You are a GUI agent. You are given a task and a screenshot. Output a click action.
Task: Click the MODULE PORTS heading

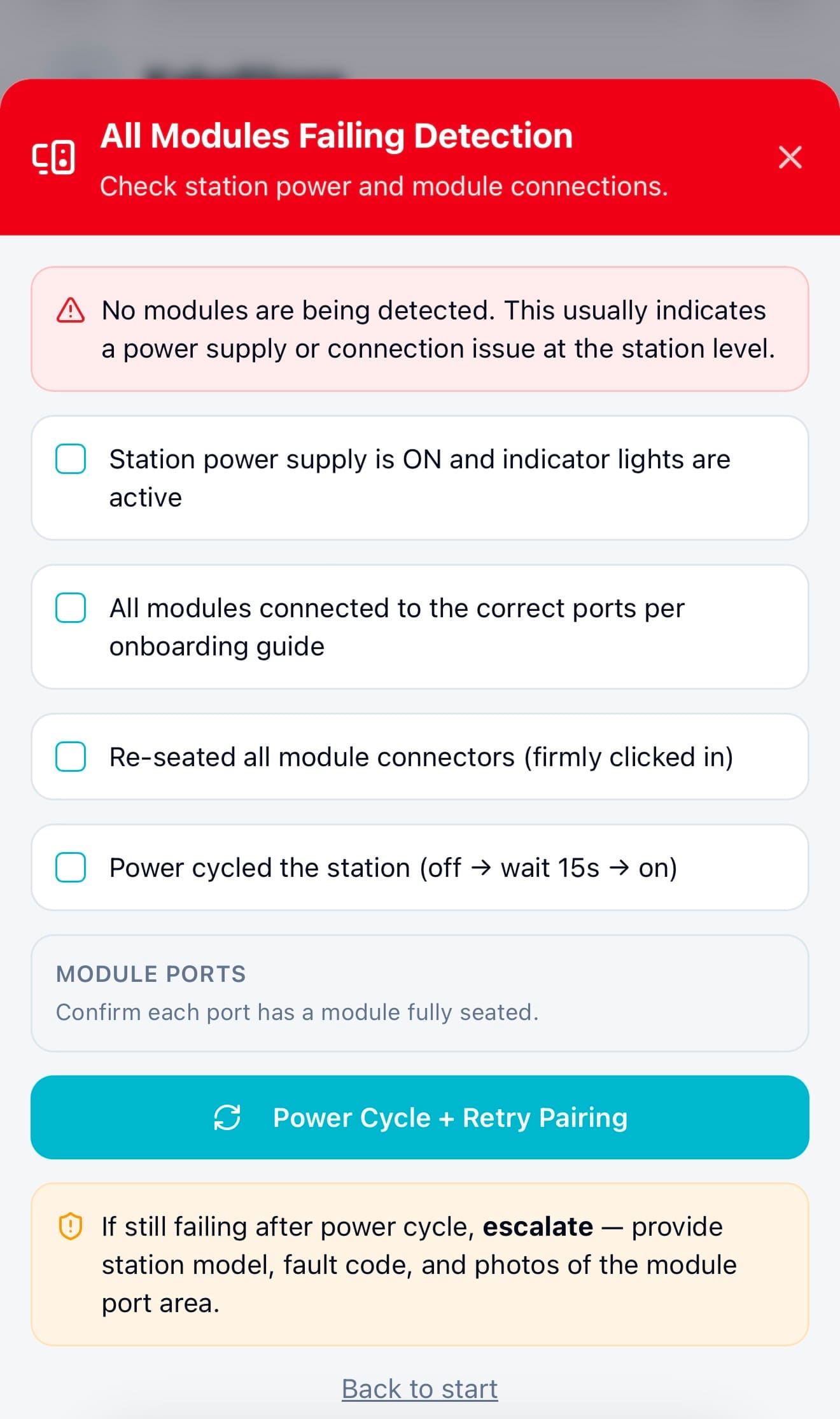click(x=151, y=974)
